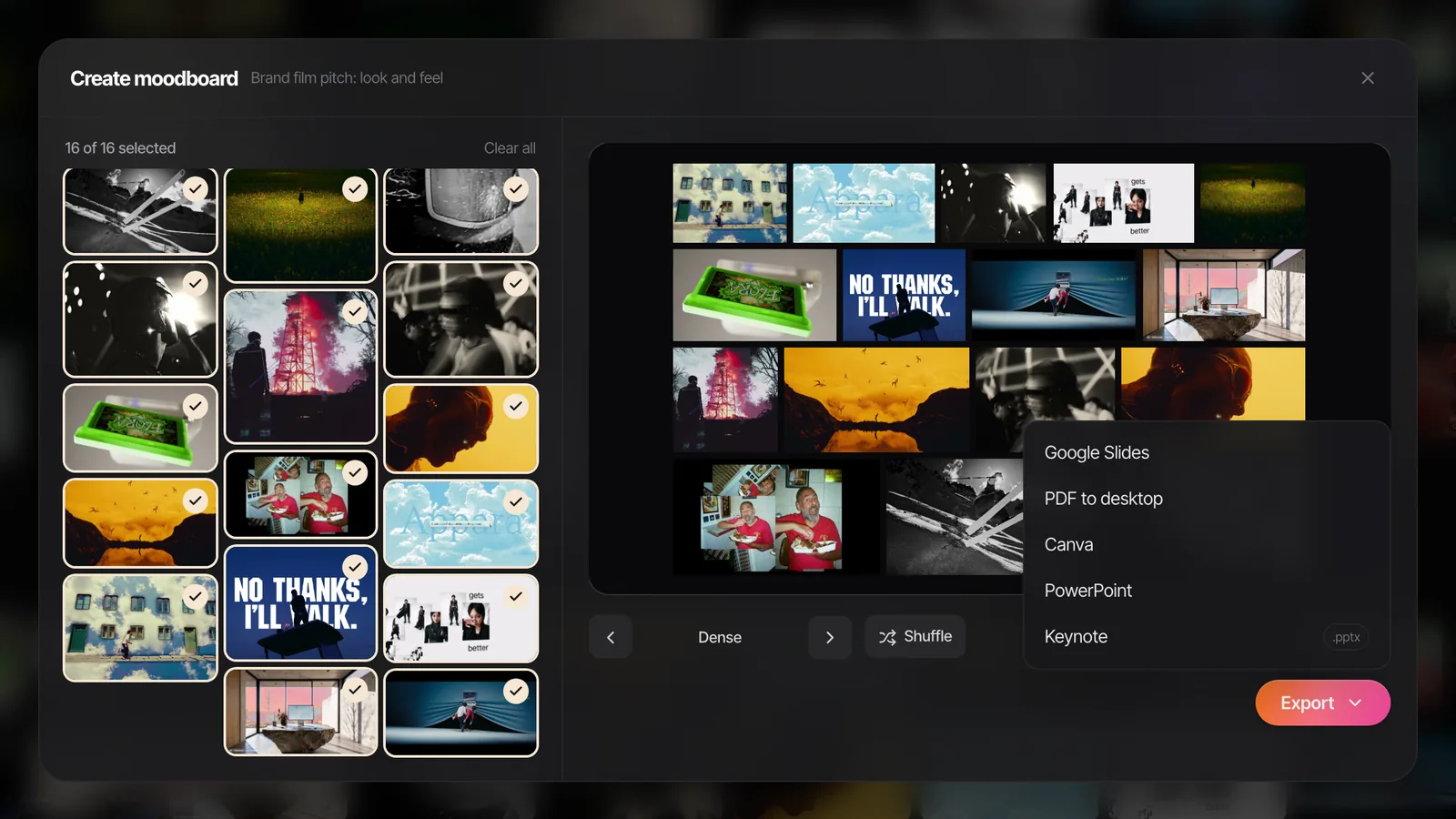Viewport: 1456px width, 819px height.
Task: Open the Export dropdown
Action: 1322,703
